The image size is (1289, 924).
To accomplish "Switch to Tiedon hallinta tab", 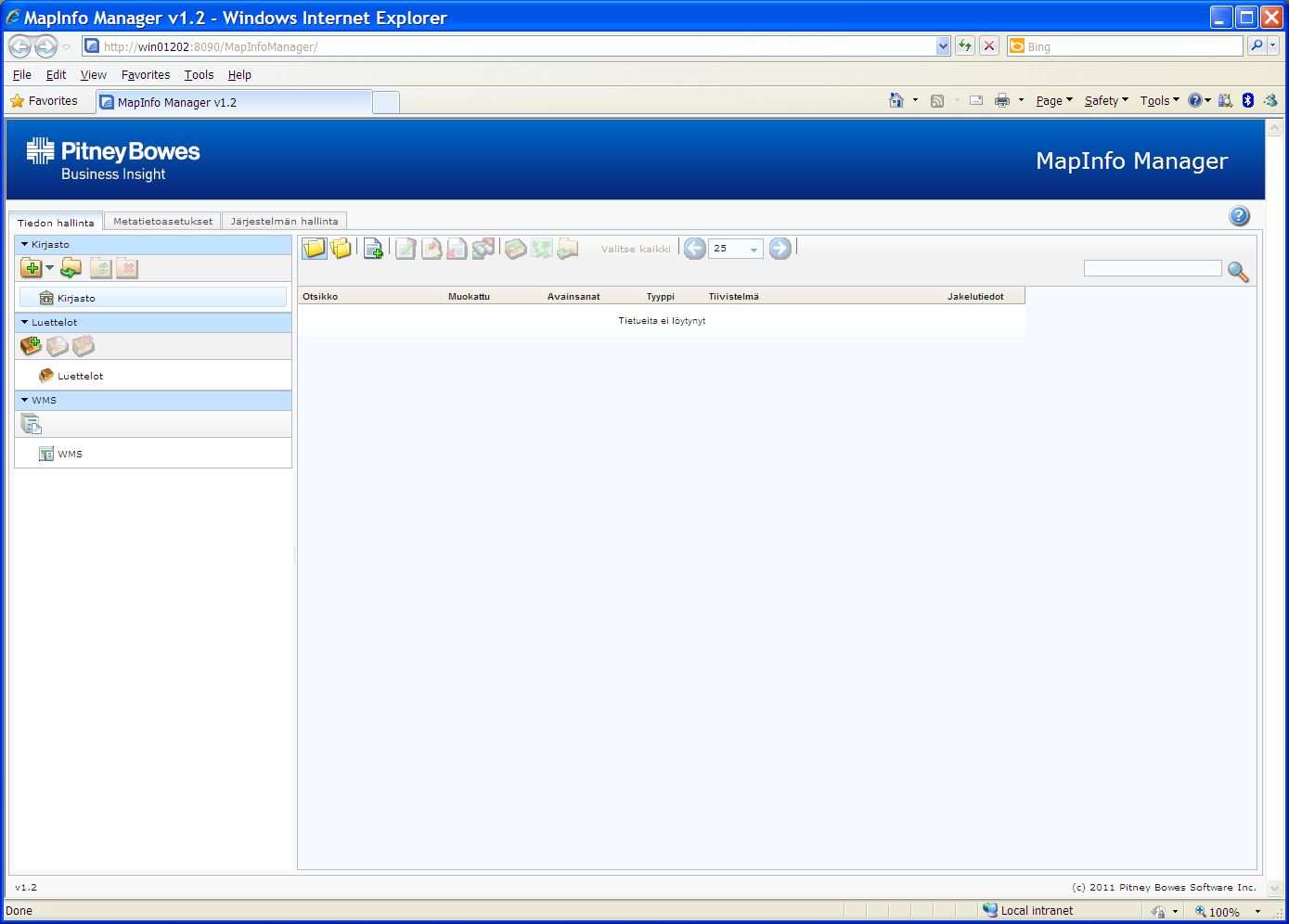I will point(56,222).
